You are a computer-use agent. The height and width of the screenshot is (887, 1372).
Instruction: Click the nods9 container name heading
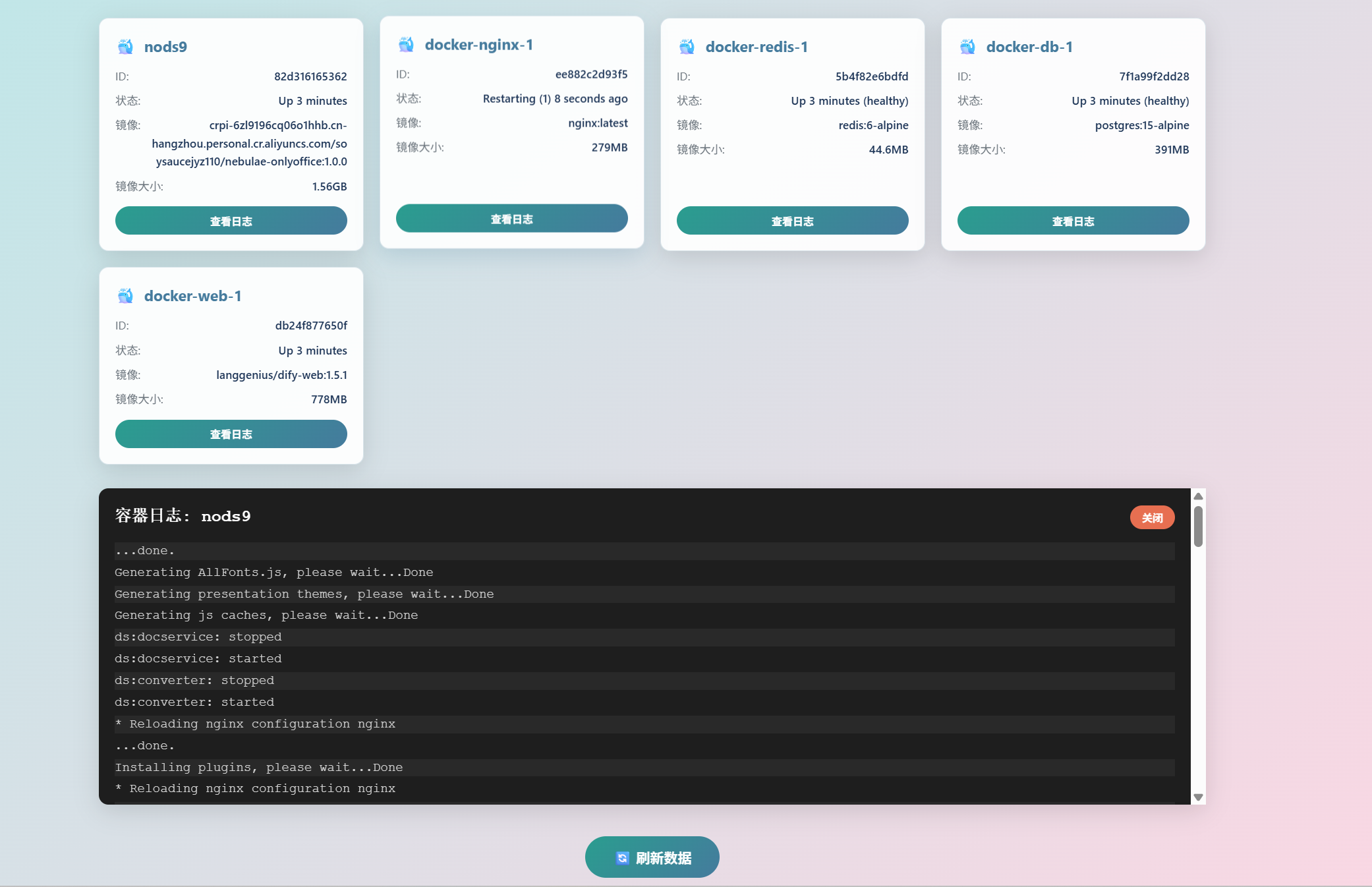[165, 47]
